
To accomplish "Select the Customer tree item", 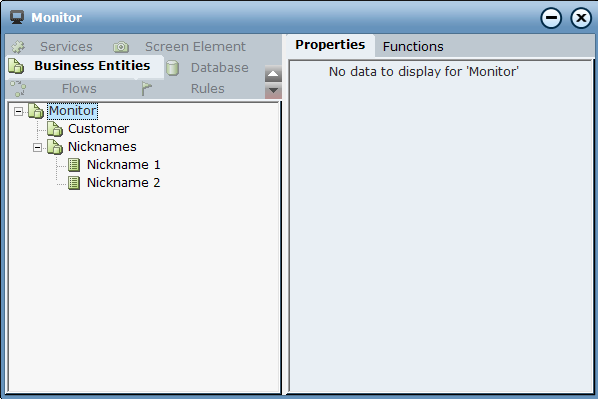I will (98, 129).
